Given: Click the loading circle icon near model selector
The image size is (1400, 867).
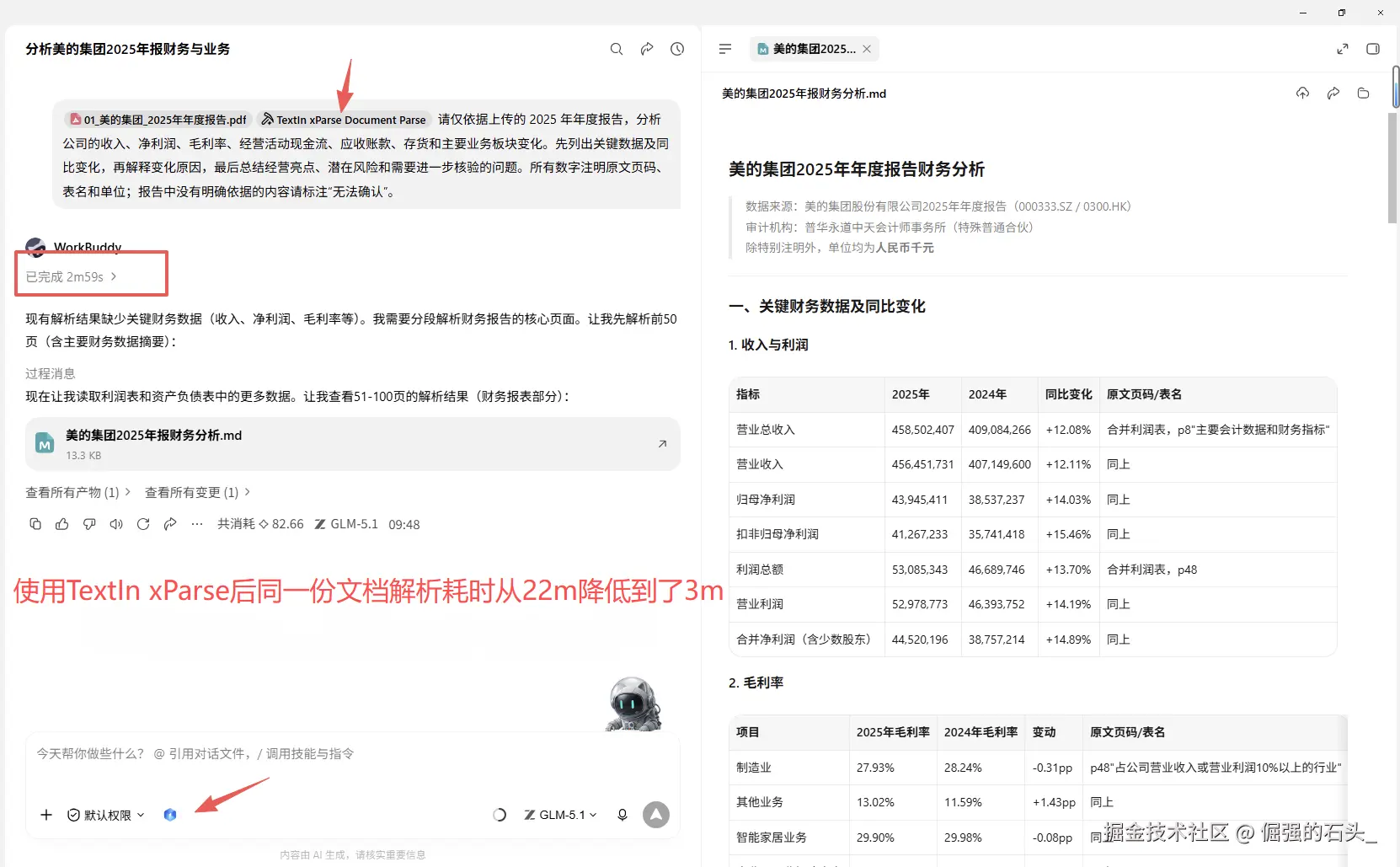Looking at the screenshot, I should pyautogui.click(x=500, y=815).
